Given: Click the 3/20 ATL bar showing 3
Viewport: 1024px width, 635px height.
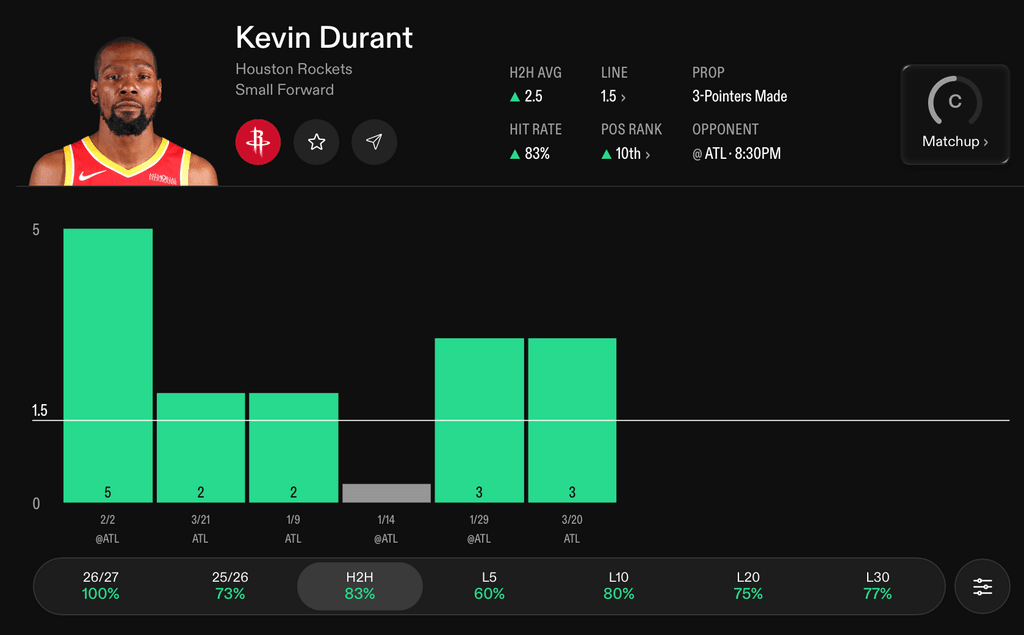Looking at the screenshot, I should point(571,420).
